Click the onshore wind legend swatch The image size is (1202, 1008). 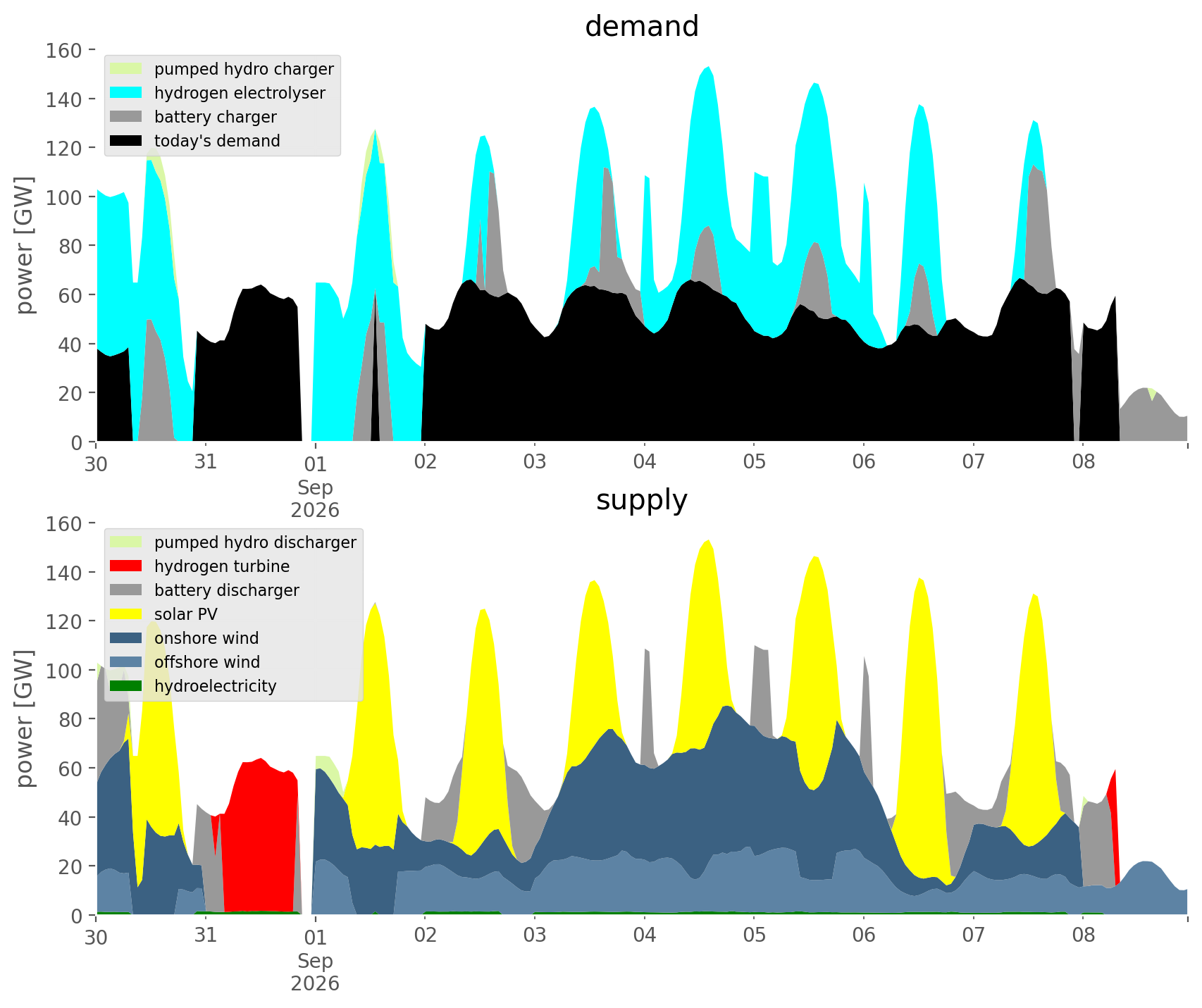pyautogui.click(x=127, y=638)
